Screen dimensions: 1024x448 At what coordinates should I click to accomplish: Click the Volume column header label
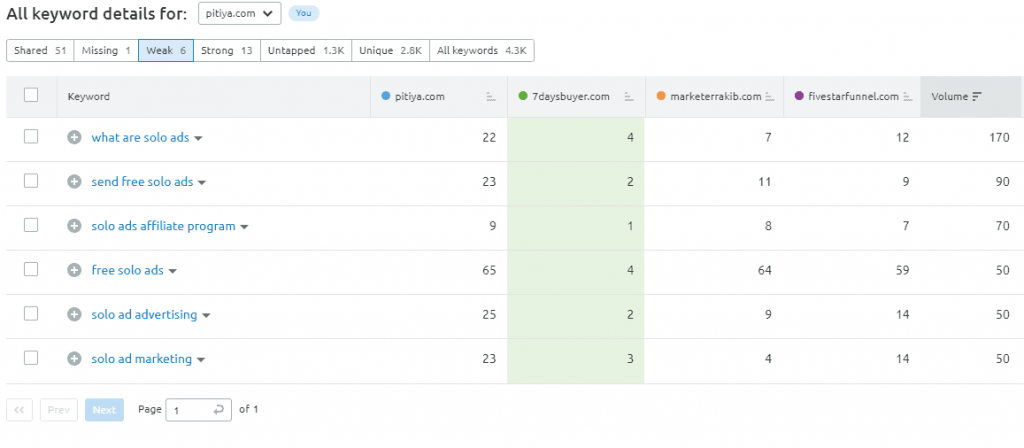coord(950,97)
